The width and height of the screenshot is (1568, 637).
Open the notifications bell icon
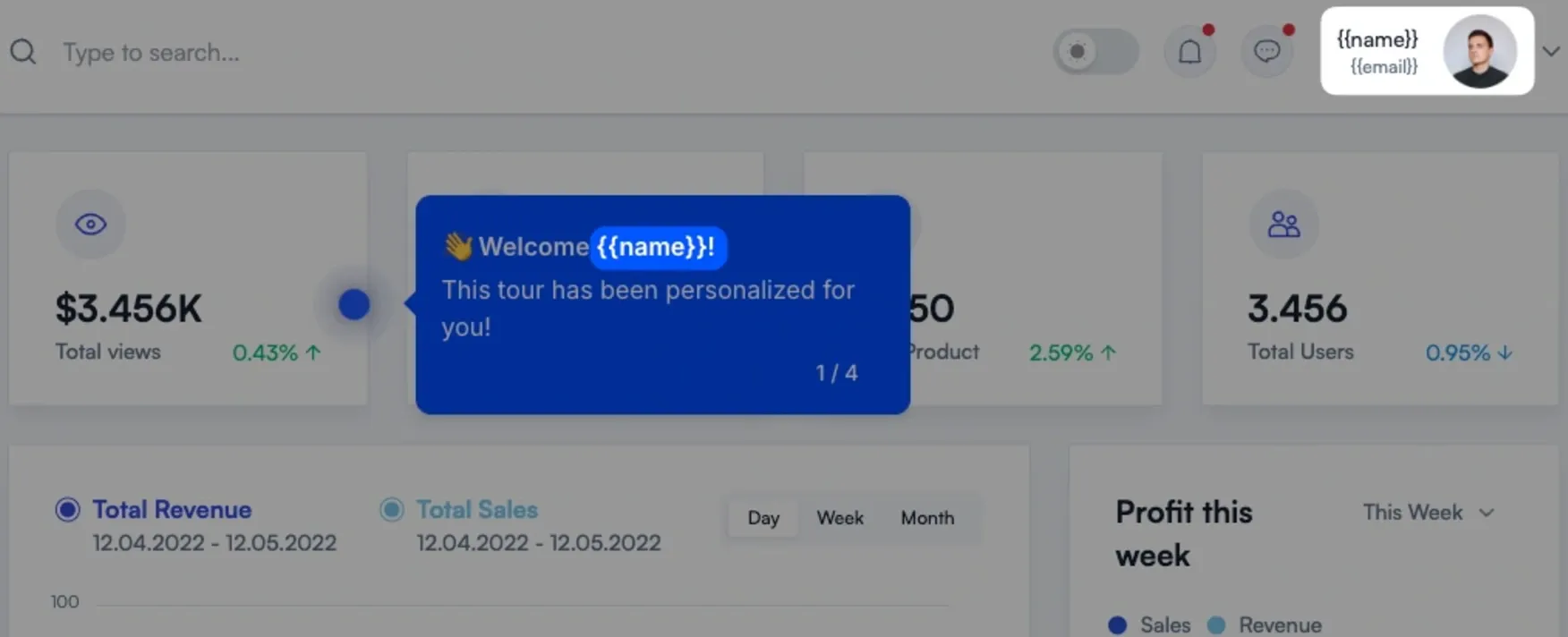coord(1189,52)
